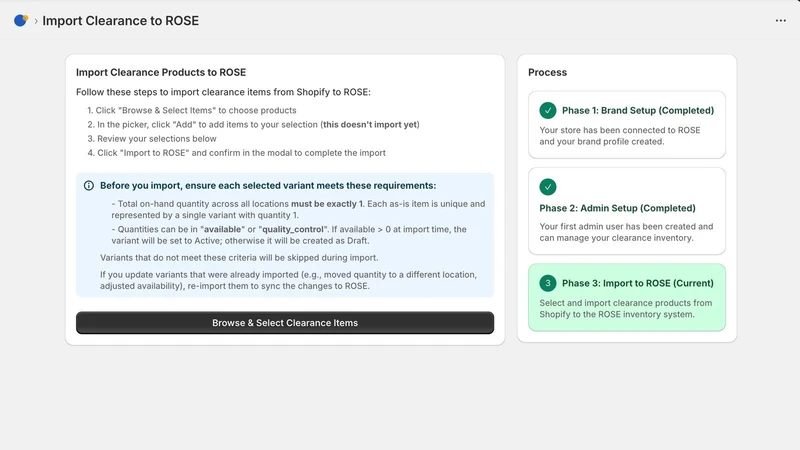The image size is (800, 450).
Task: Click the Phase 3 number badge
Action: [x=547, y=283]
